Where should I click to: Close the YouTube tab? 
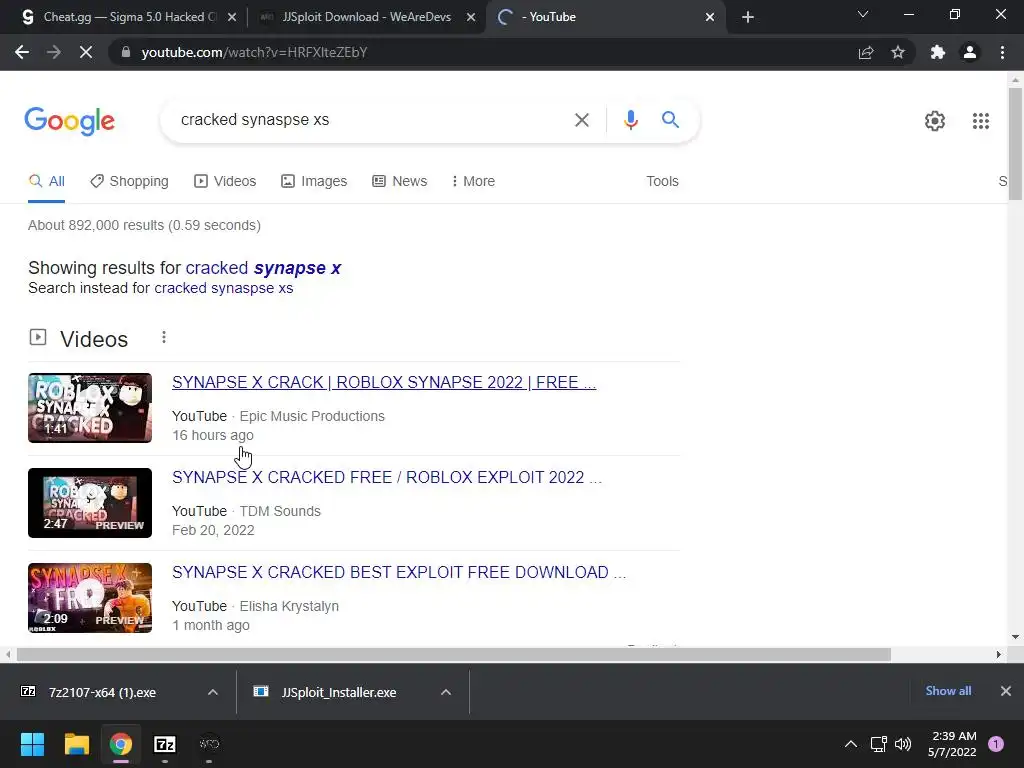click(x=710, y=17)
